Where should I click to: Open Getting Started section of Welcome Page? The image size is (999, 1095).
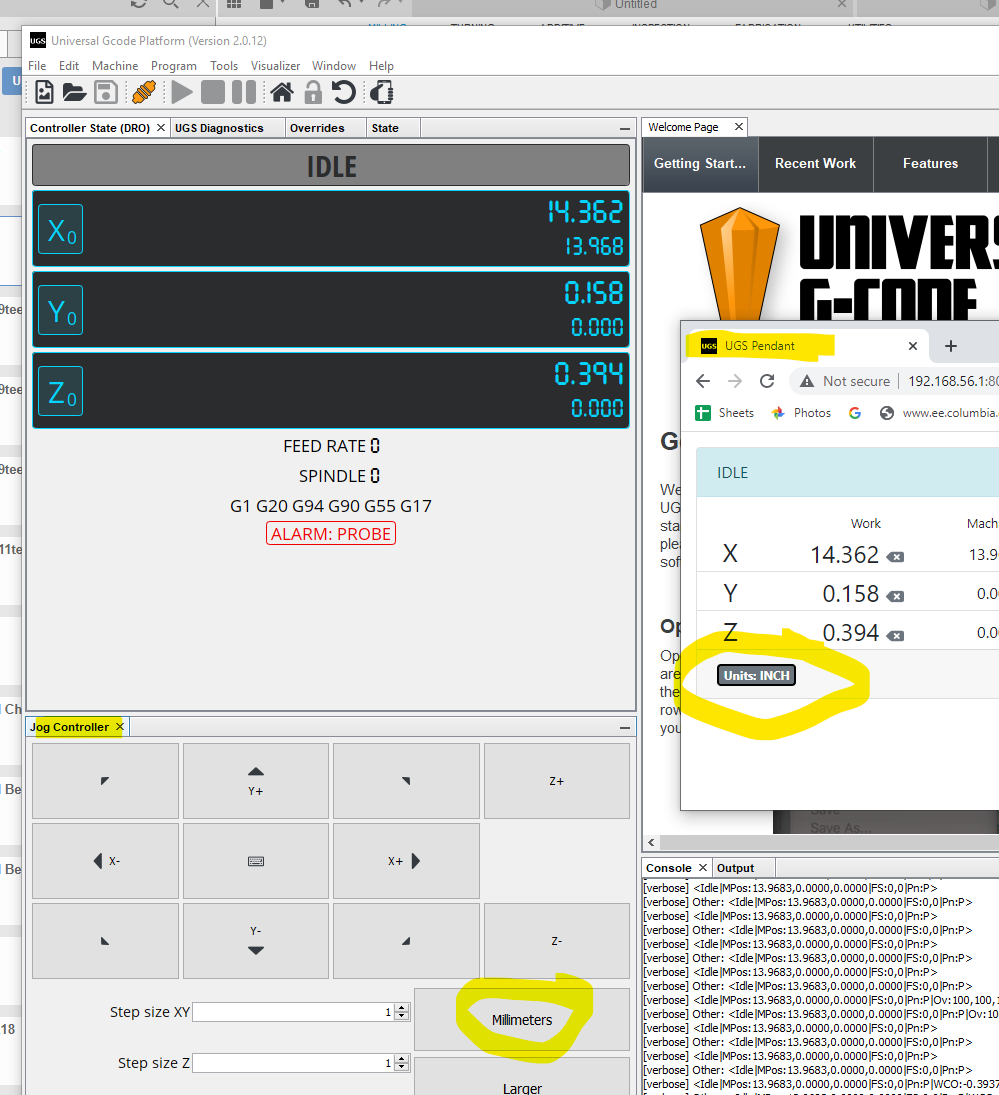coord(700,163)
